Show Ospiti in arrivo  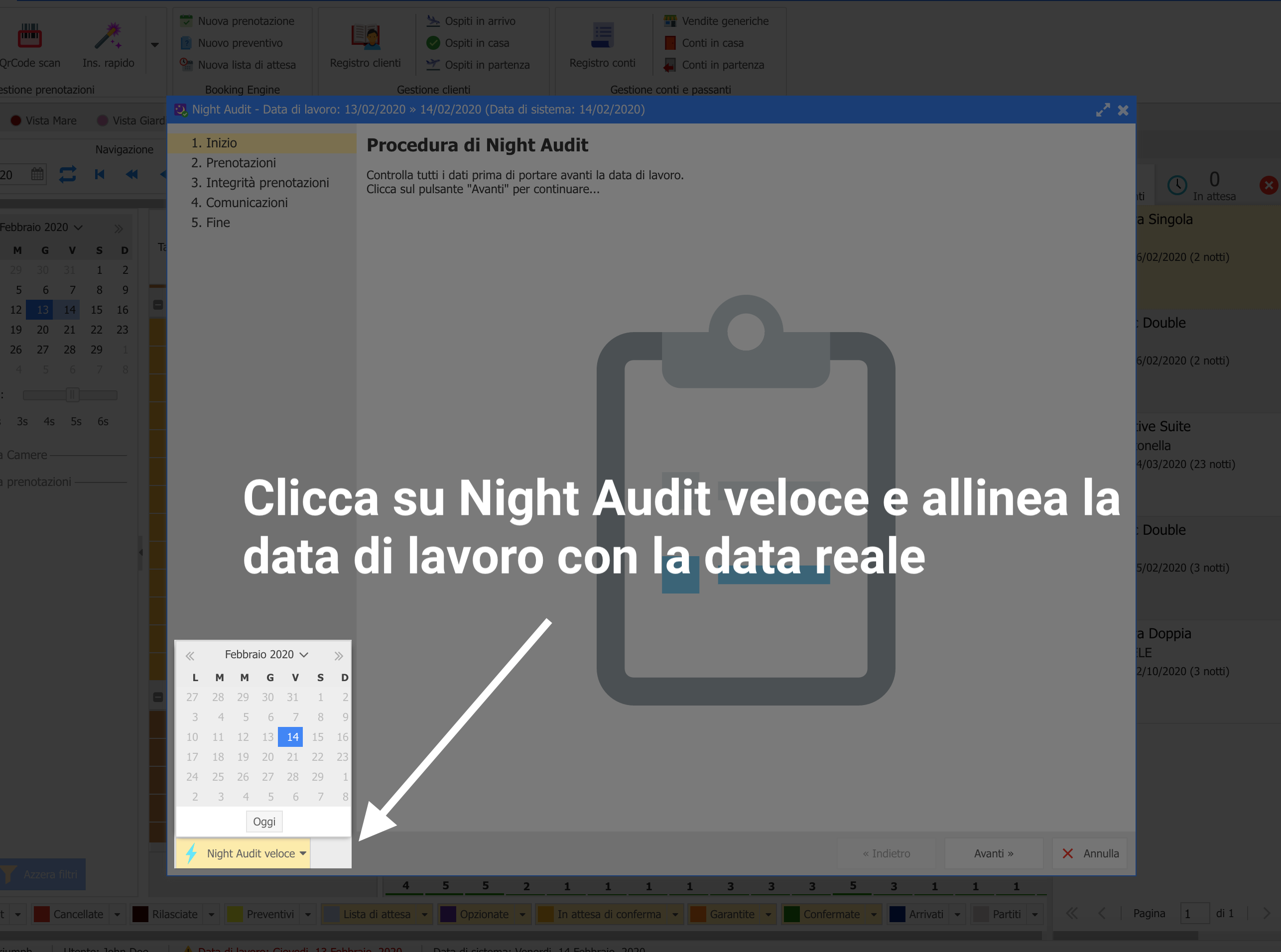point(471,21)
